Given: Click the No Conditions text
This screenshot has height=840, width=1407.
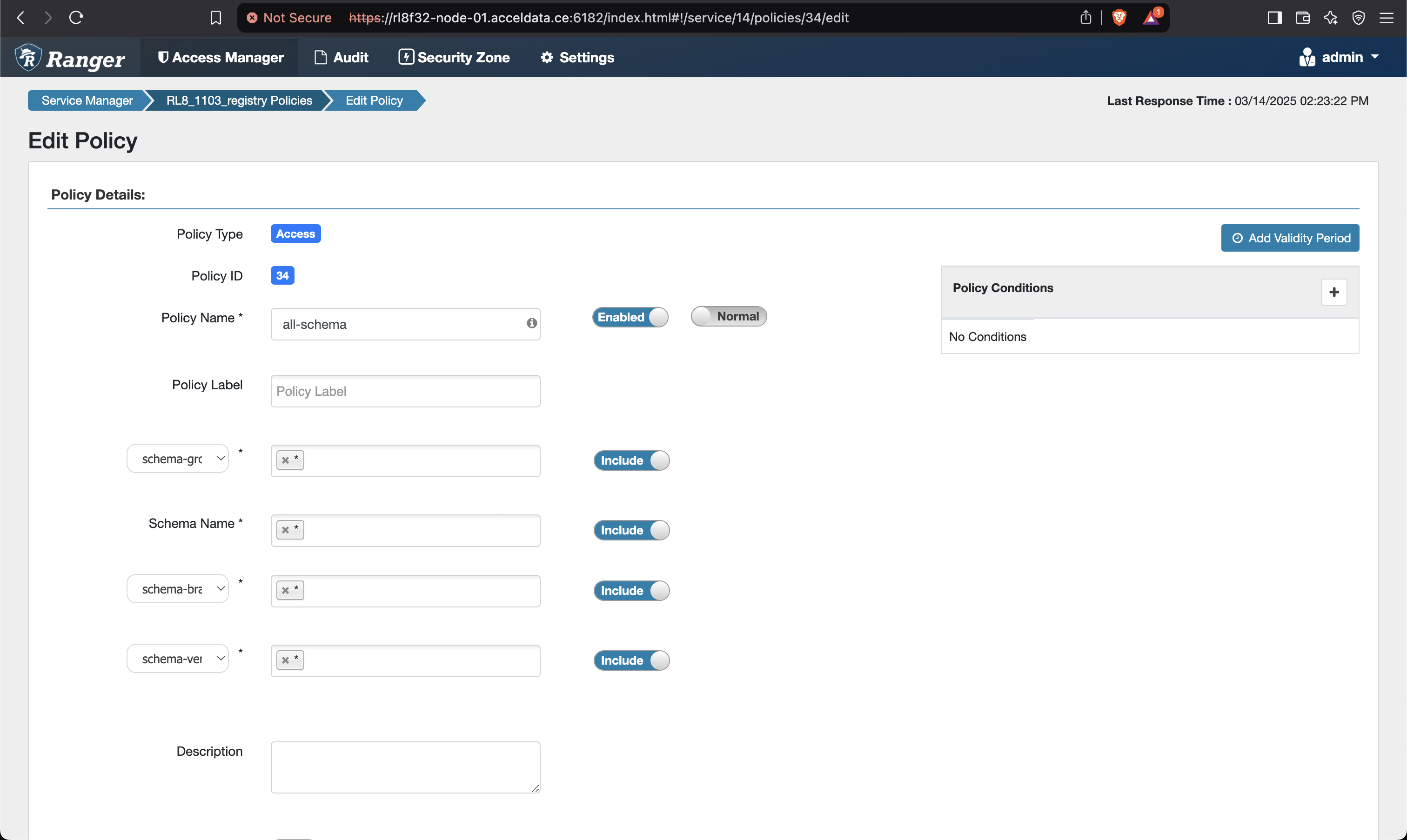Looking at the screenshot, I should click(x=987, y=336).
